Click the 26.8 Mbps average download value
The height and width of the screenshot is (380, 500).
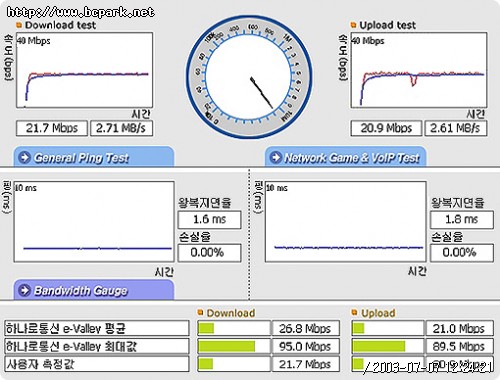click(x=306, y=328)
